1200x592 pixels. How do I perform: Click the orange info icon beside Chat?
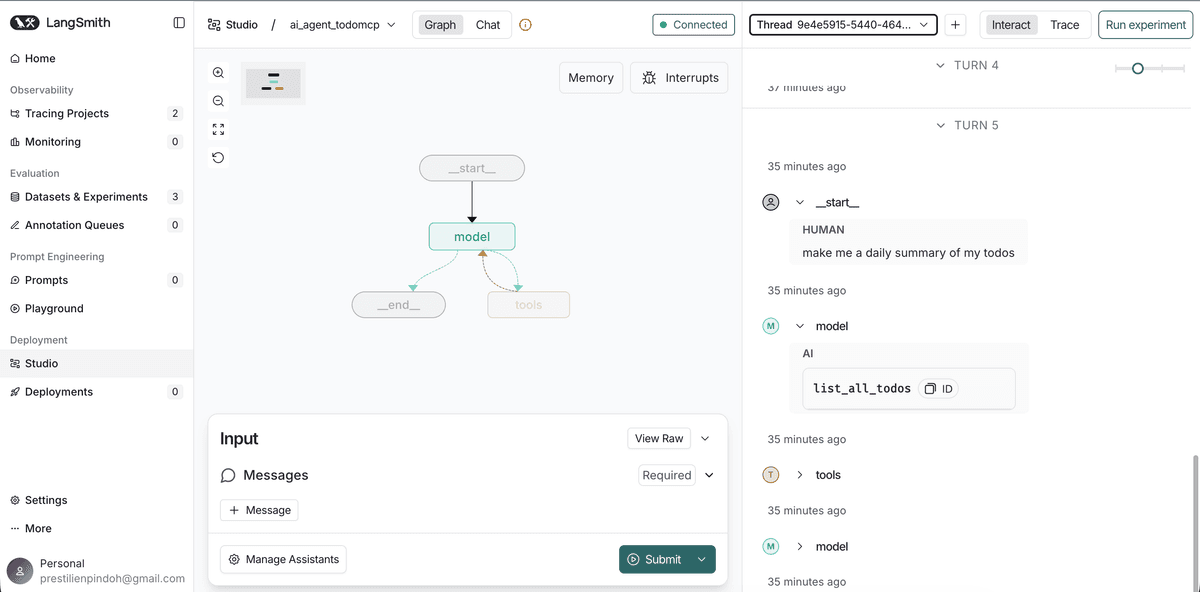pos(525,25)
